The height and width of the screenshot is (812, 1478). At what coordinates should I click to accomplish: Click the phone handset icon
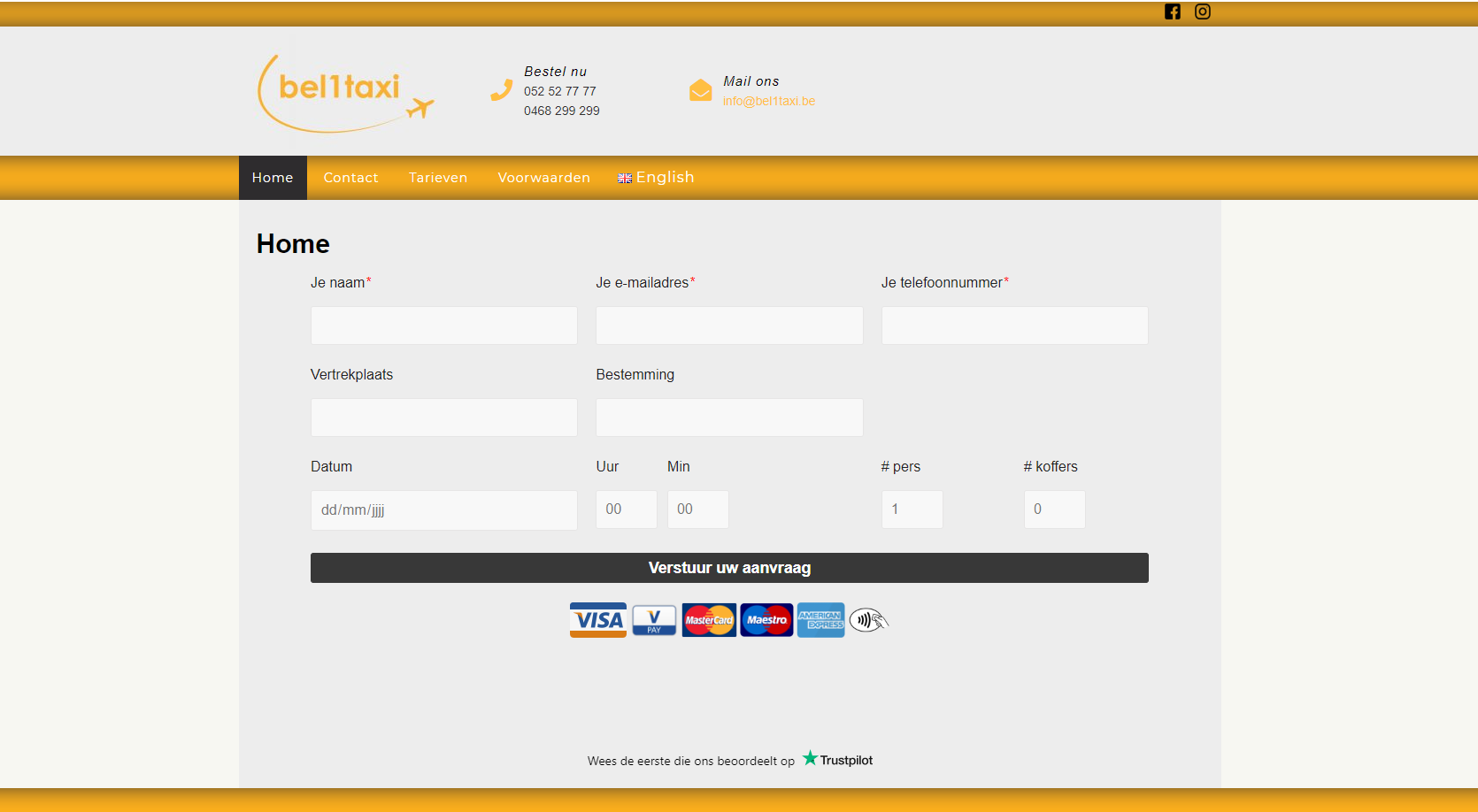coord(502,90)
